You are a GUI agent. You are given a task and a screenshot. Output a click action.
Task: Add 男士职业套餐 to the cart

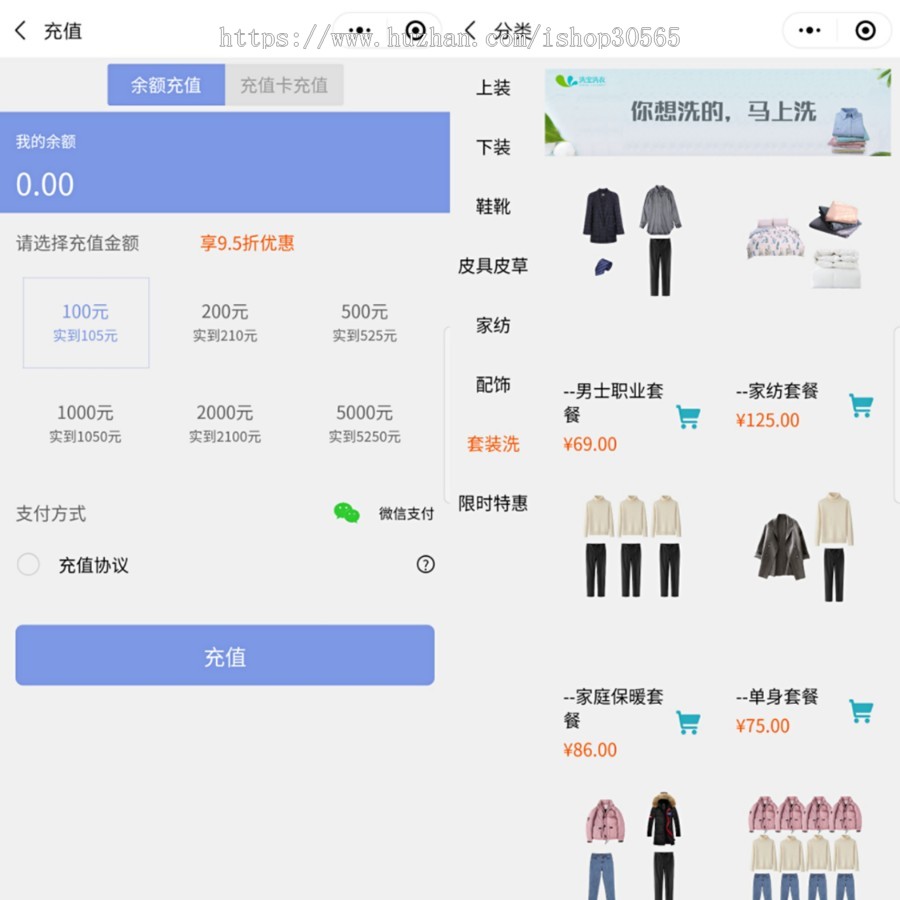click(x=688, y=417)
